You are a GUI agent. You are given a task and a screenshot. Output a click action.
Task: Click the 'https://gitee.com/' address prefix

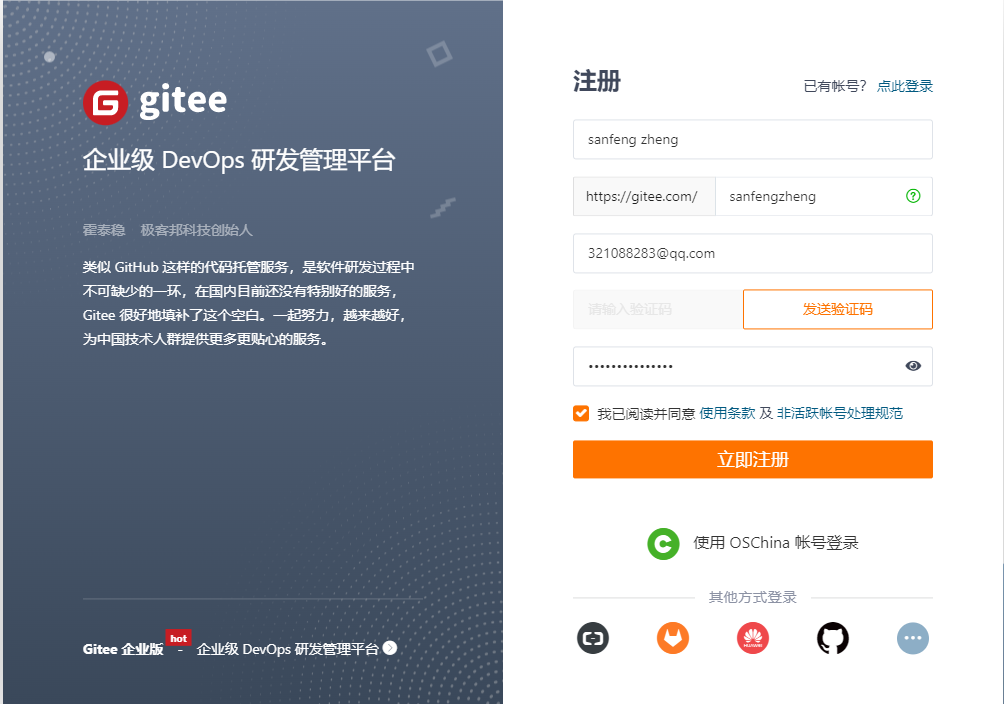click(644, 197)
